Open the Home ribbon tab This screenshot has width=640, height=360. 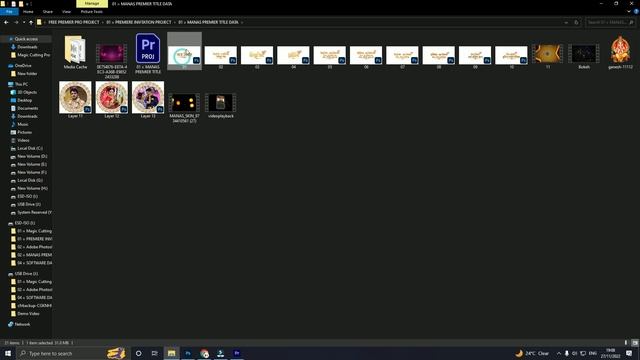pos(28,11)
